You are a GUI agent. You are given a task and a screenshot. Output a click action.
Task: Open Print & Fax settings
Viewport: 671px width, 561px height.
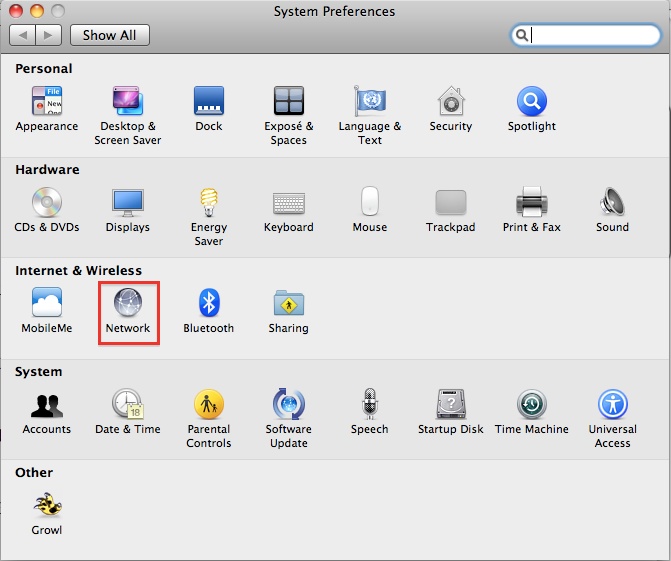click(x=531, y=202)
